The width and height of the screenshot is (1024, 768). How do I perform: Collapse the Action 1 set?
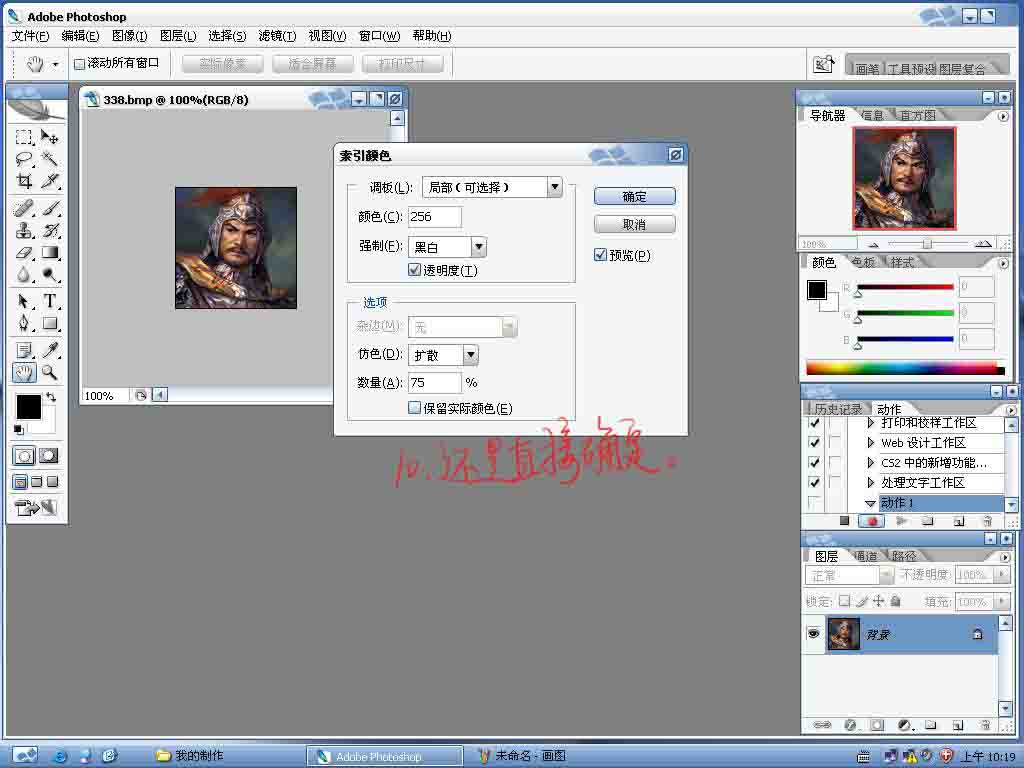(x=871, y=503)
